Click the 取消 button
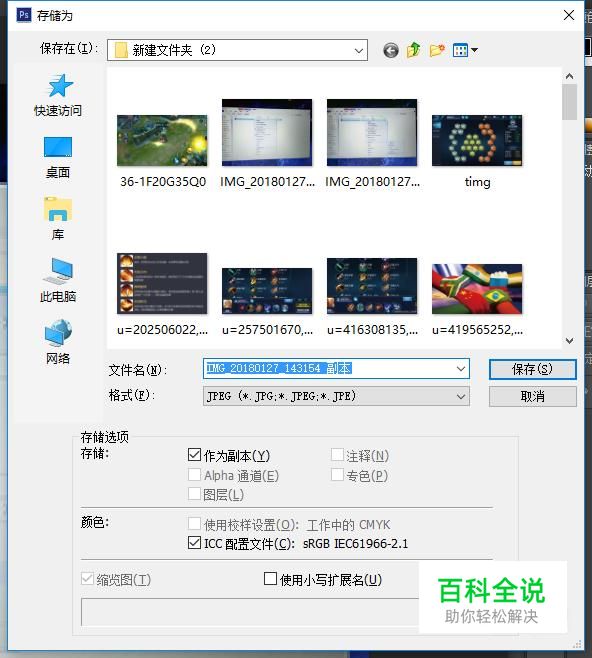This screenshot has width=592, height=658. (x=532, y=397)
